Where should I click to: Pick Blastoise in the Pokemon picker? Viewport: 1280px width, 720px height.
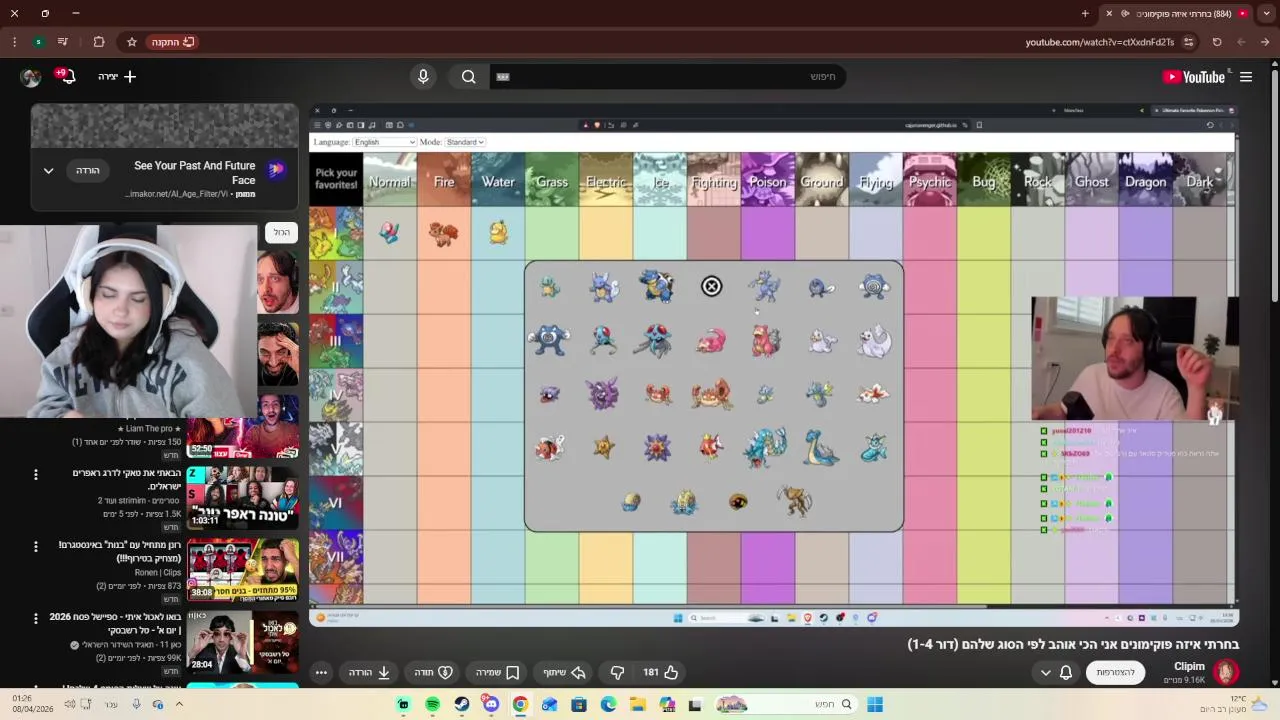coord(657,286)
